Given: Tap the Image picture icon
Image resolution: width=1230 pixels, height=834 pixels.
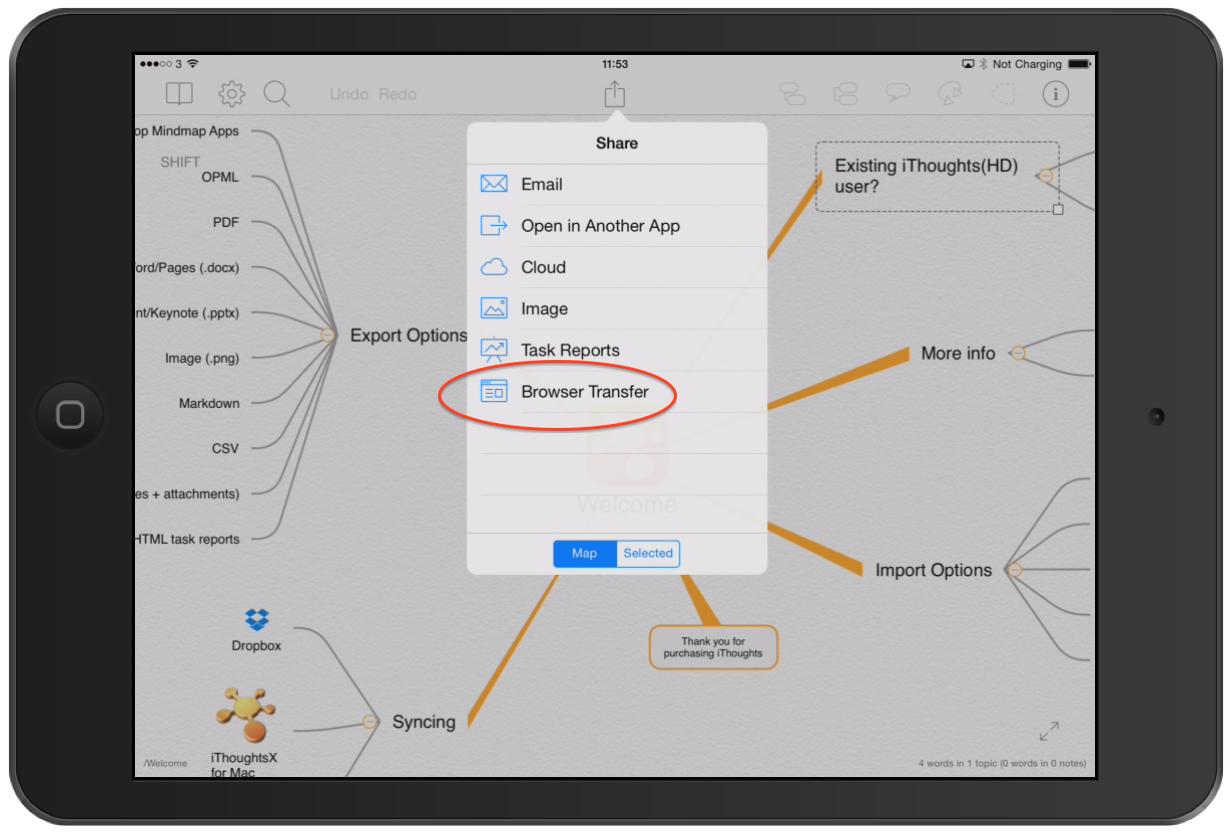Looking at the screenshot, I should point(494,308).
